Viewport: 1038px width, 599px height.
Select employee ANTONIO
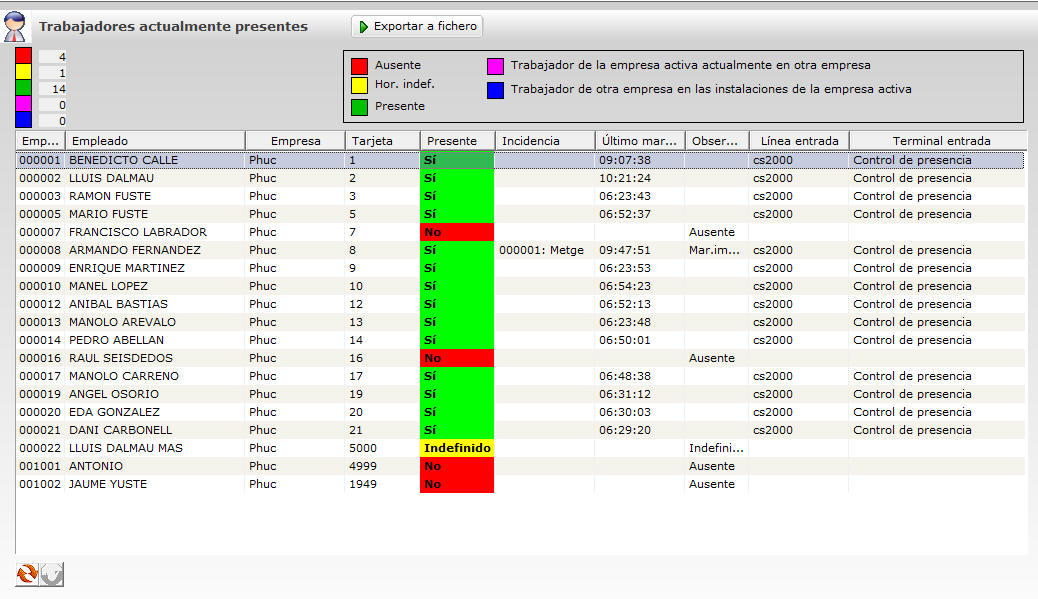(x=96, y=466)
